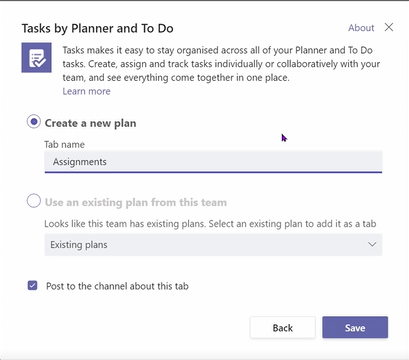
Task: Select the Create a new plan radio button
Action: [x=34, y=122]
